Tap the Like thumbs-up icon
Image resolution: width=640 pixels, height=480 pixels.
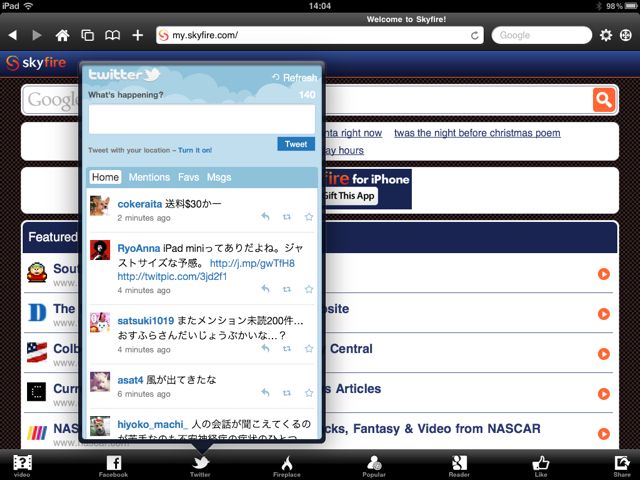pyautogui.click(x=541, y=466)
